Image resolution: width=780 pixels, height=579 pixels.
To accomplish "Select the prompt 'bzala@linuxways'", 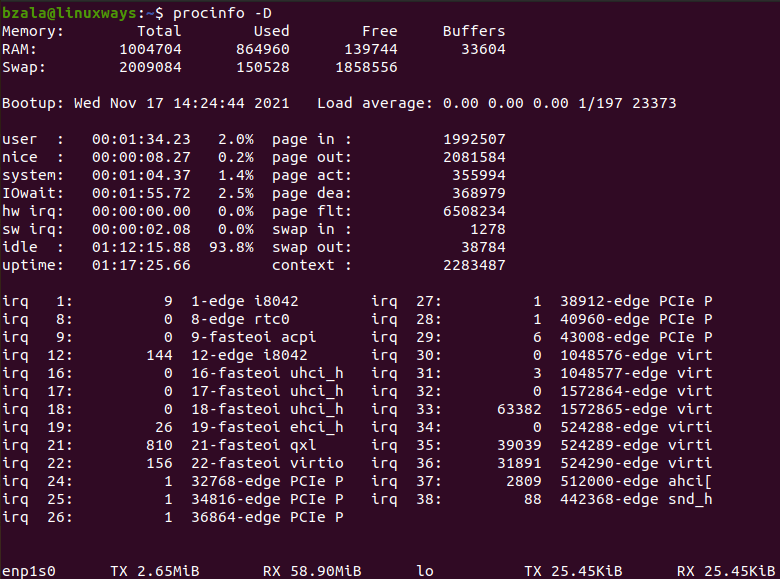I will click(x=69, y=13).
